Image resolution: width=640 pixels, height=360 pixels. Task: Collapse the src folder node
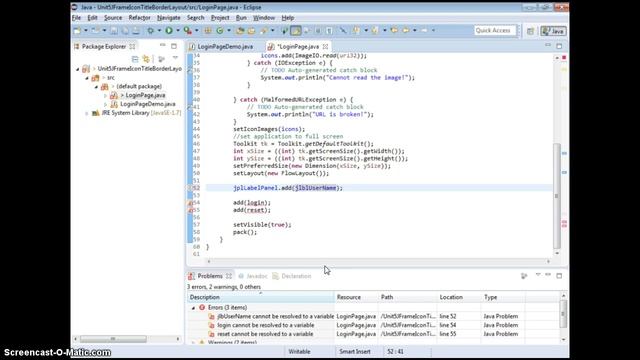(x=87, y=78)
